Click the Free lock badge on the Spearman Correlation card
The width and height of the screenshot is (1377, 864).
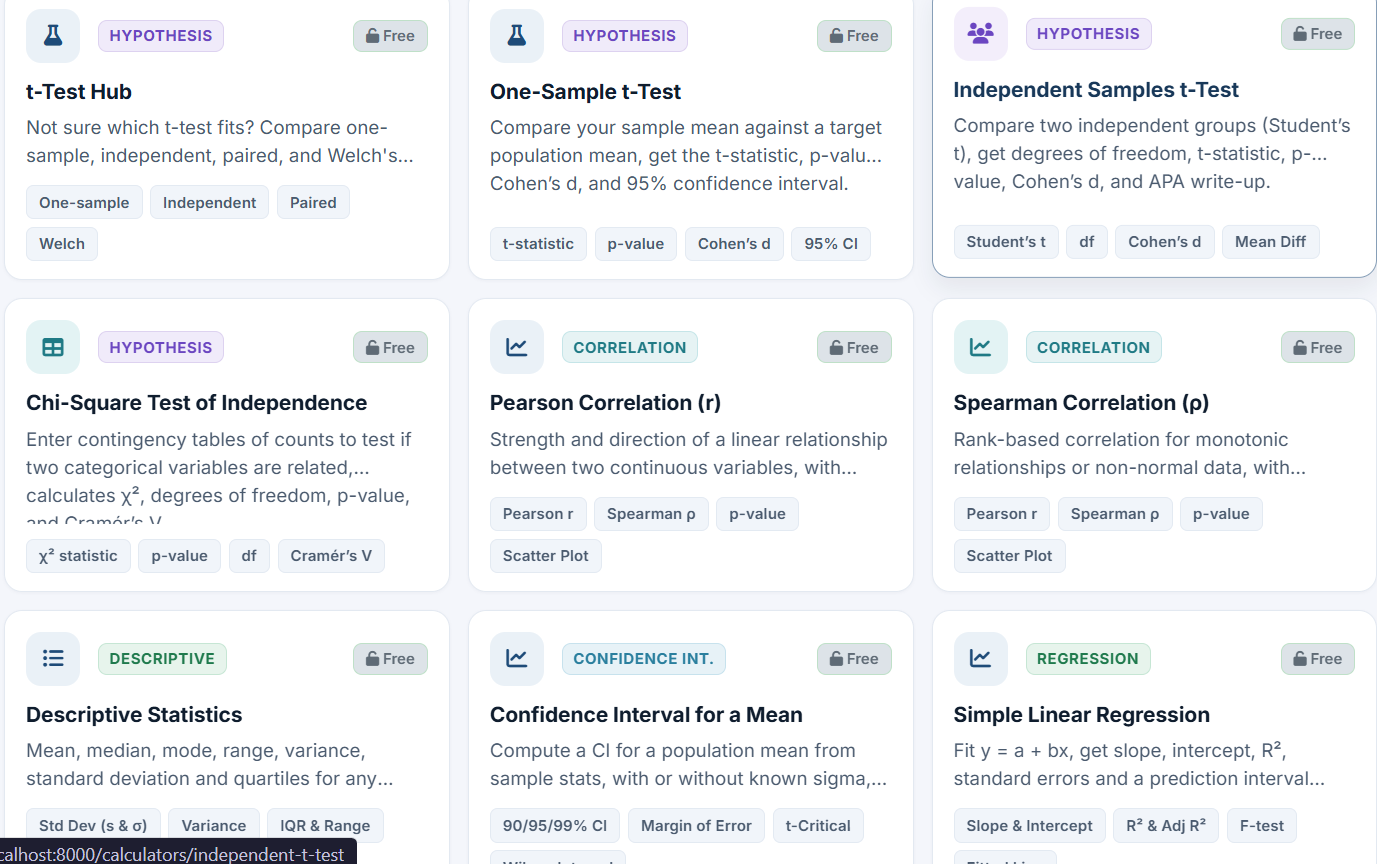(1318, 347)
